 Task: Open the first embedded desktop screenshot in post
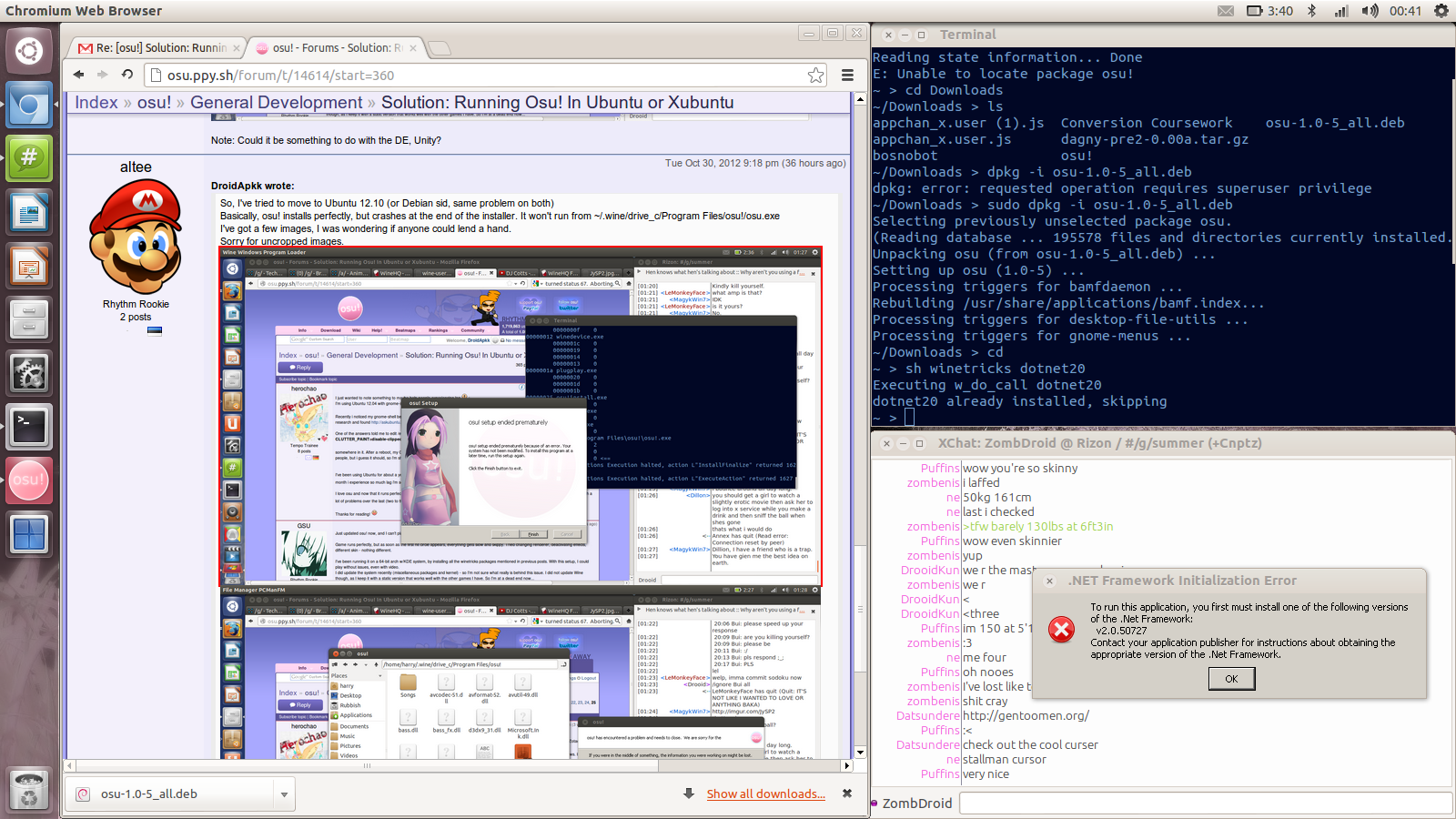(521, 415)
